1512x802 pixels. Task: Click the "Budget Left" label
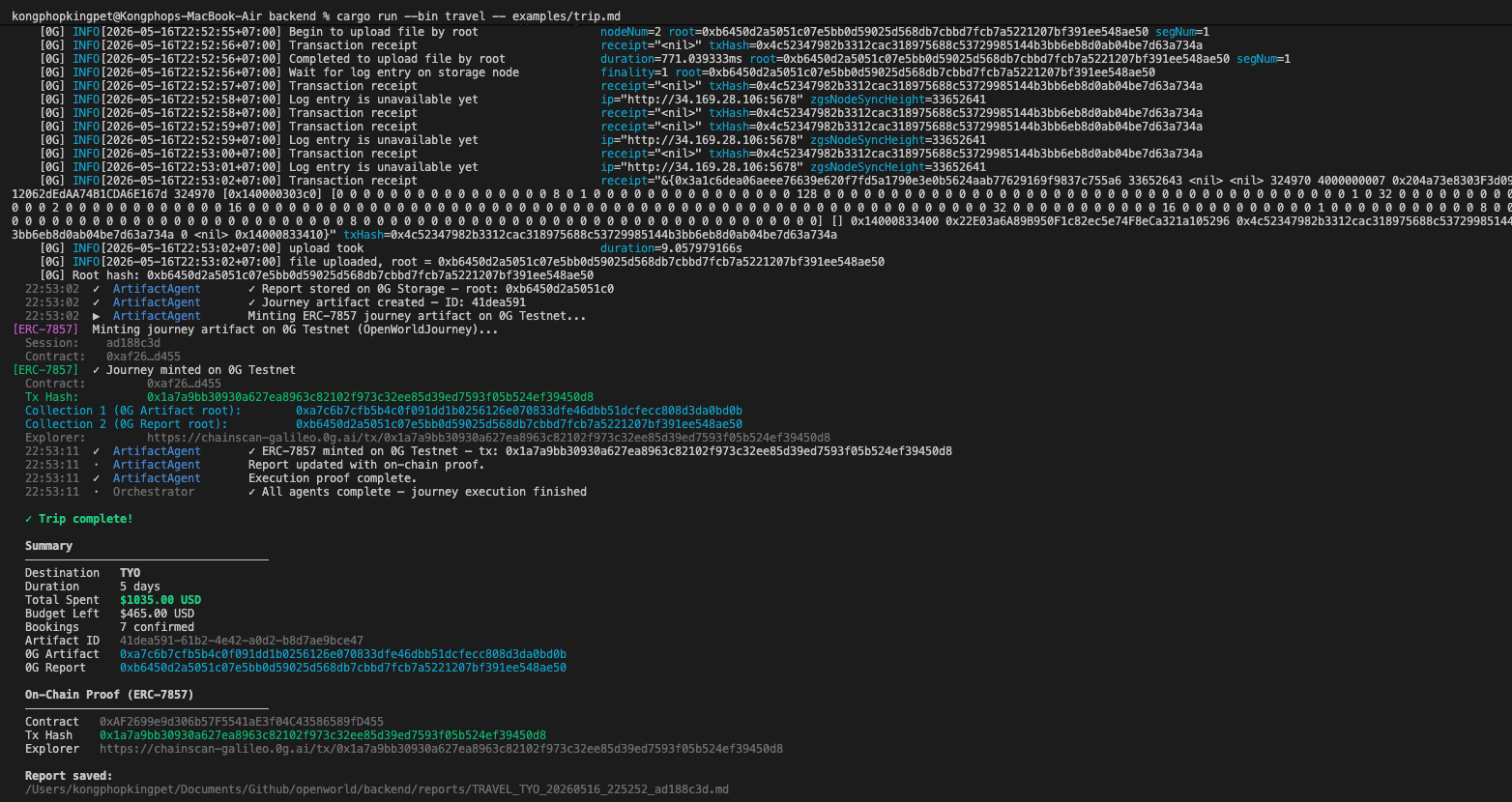[x=63, y=614]
